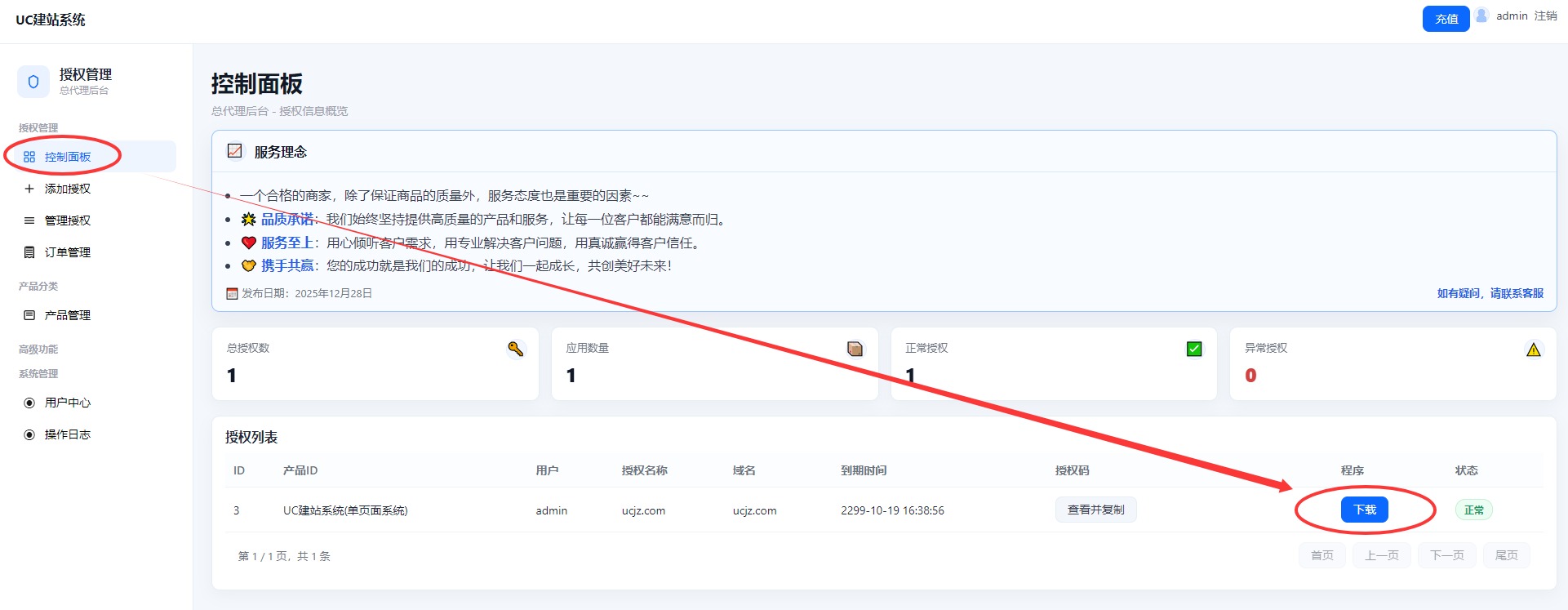Screen dimensions: 1568x610
Task: Click the list icon beside 管理授权
Action: tap(29, 220)
